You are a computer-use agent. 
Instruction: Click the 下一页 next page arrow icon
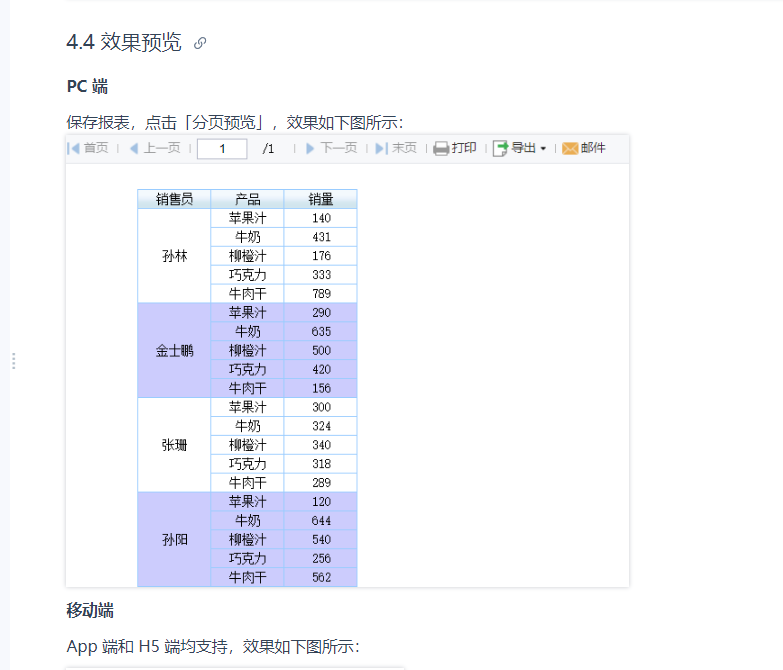(310, 148)
